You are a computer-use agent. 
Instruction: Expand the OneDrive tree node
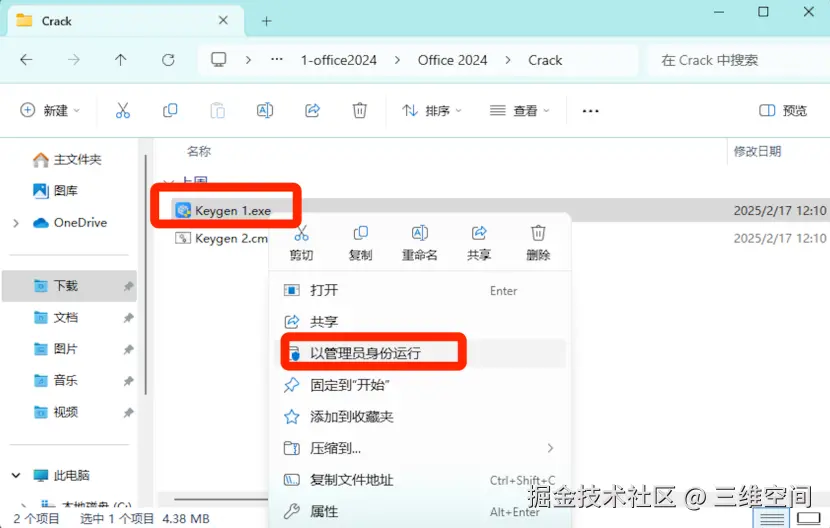point(16,223)
